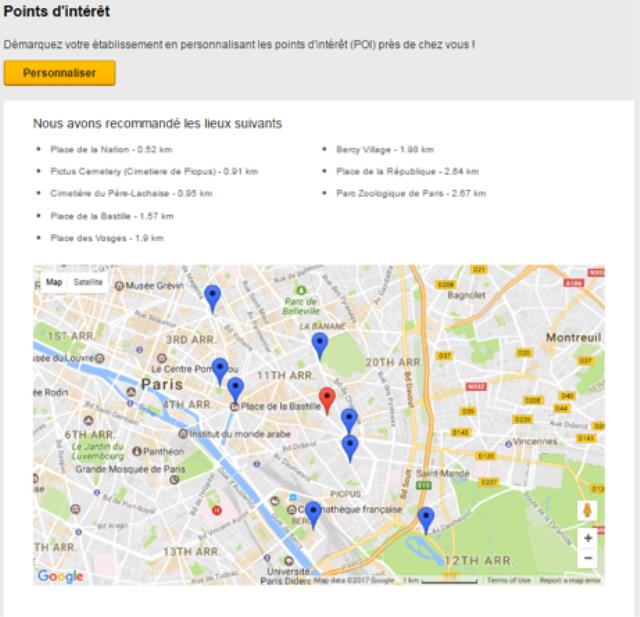Select the Map view tab
This screenshot has width=640, height=617.
click(x=54, y=282)
